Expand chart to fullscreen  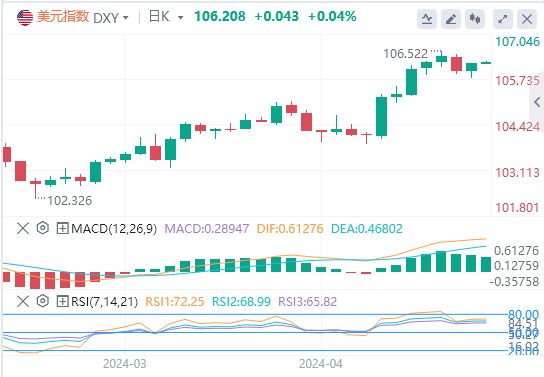pyautogui.click(x=503, y=19)
